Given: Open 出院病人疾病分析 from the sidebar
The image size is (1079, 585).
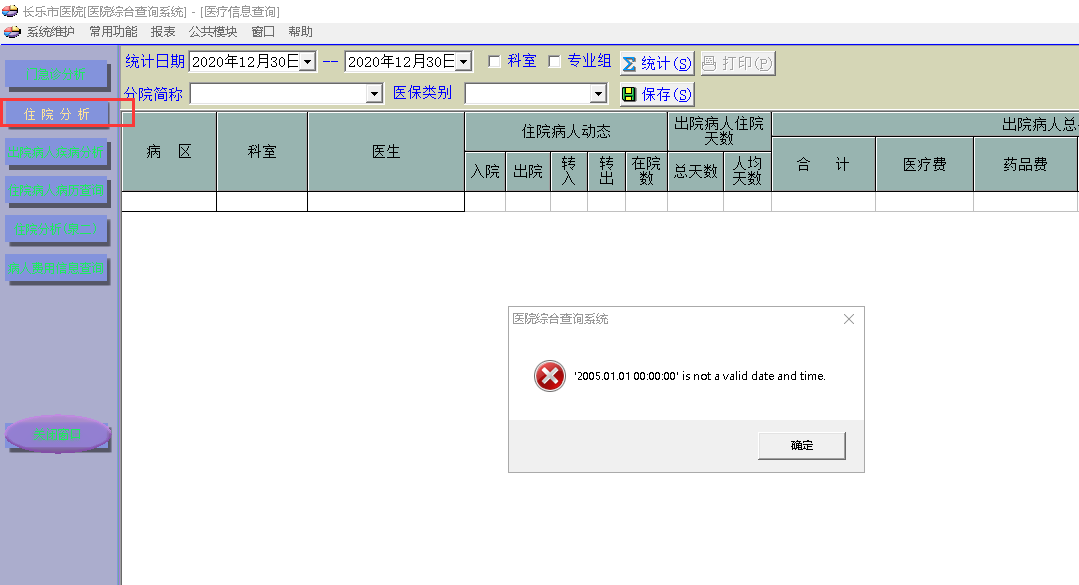Looking at the screenshot, I should coord(56,152).
